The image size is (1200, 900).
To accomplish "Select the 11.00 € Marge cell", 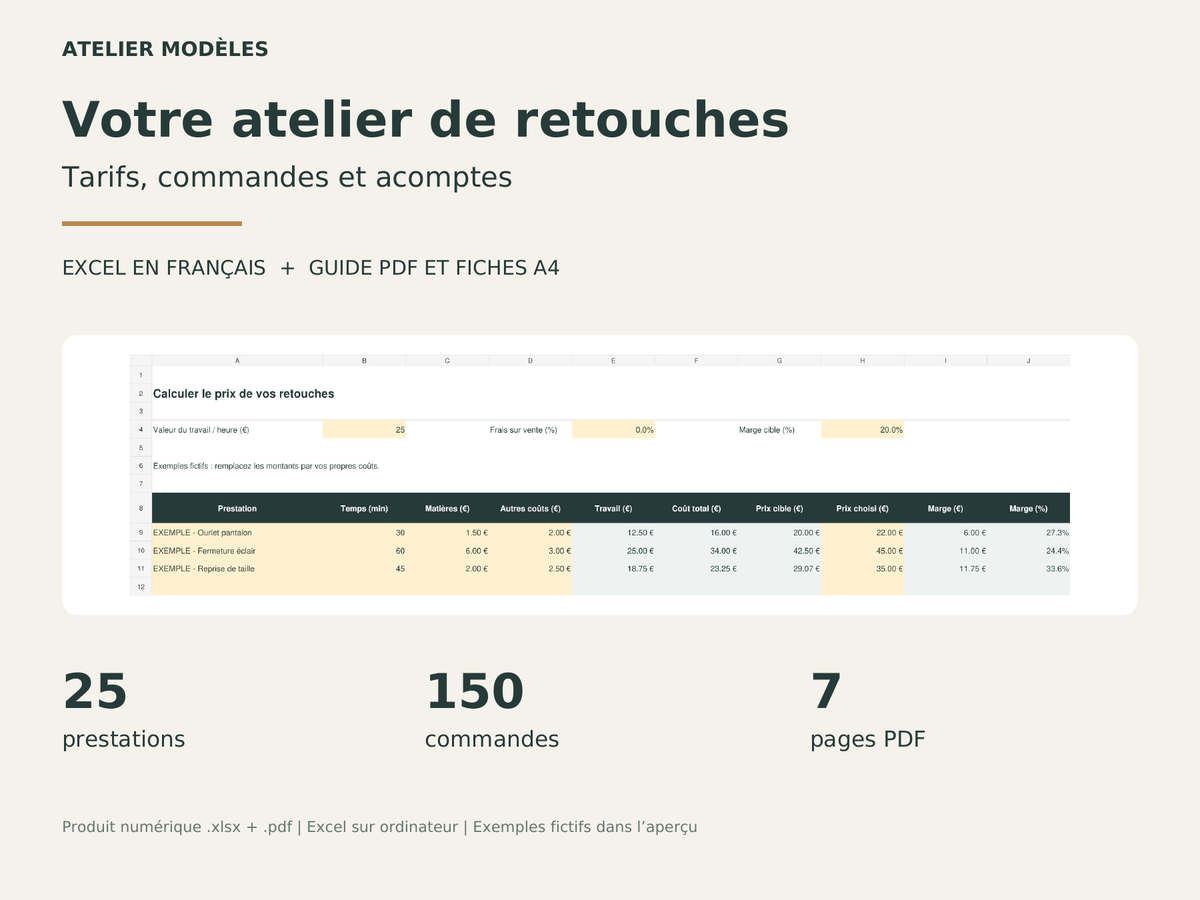I will coord(945,551).
